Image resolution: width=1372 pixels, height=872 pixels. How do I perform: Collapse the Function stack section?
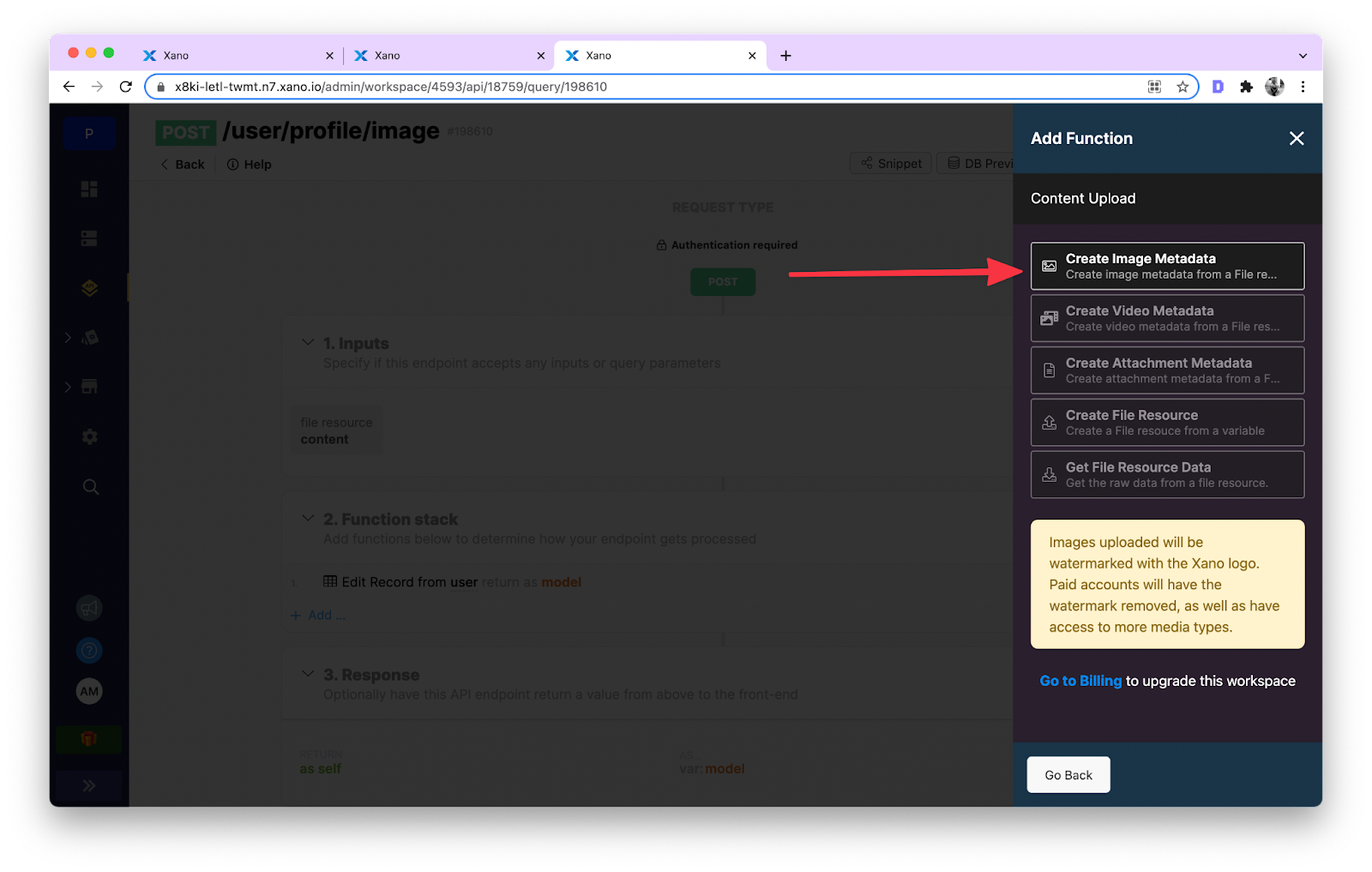pyautogui.click(x=309, y=518)
